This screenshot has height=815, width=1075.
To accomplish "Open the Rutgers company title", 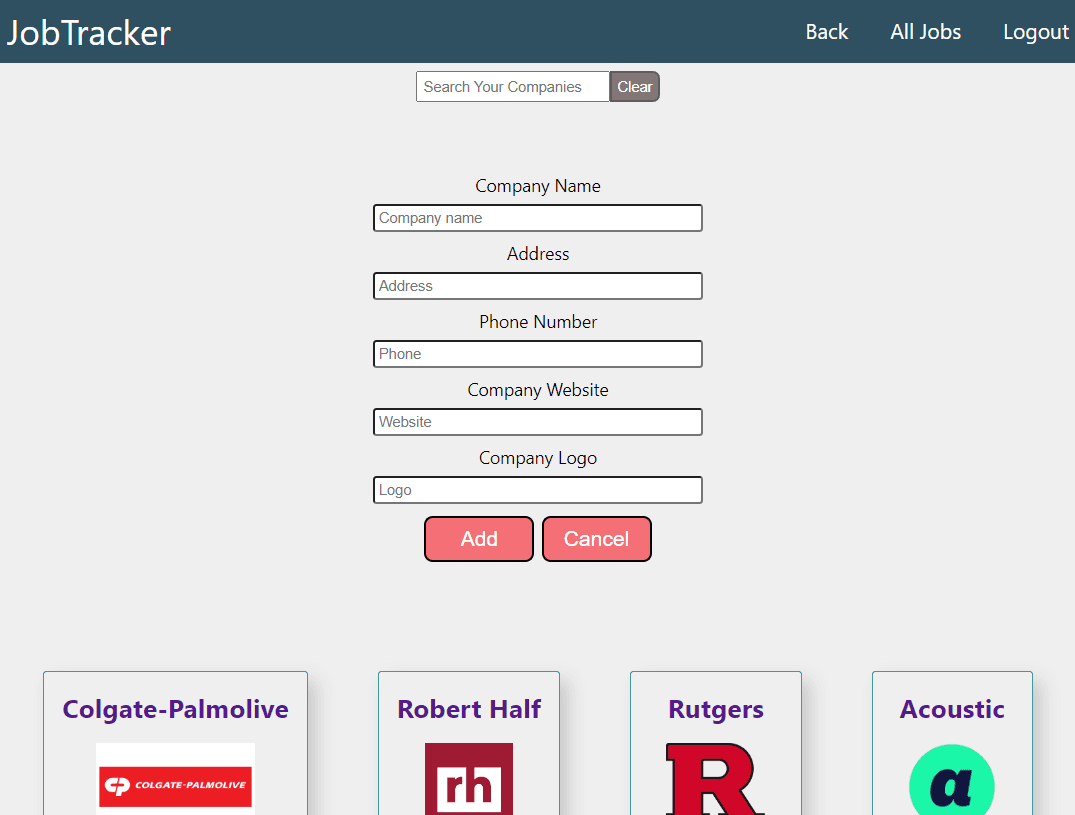I will click(716, 709).
